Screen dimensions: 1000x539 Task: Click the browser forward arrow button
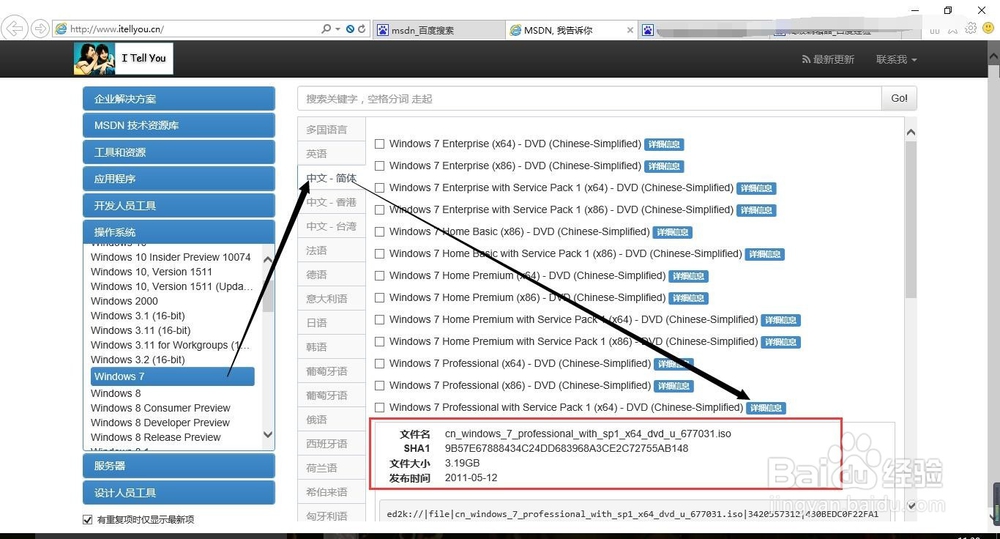click(x=40, y=29)
